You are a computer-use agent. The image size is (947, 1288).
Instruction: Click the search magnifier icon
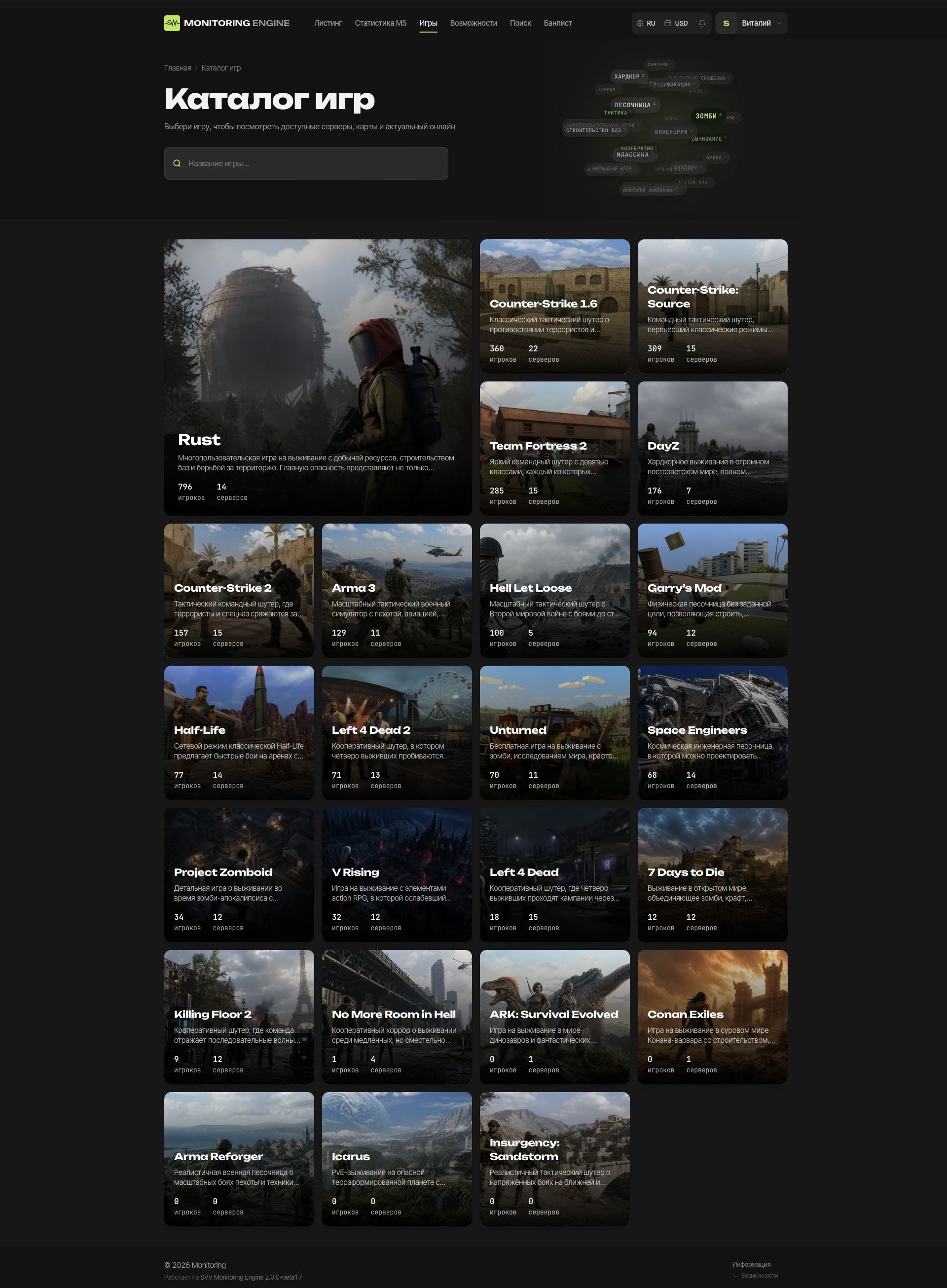pos(177,163)
